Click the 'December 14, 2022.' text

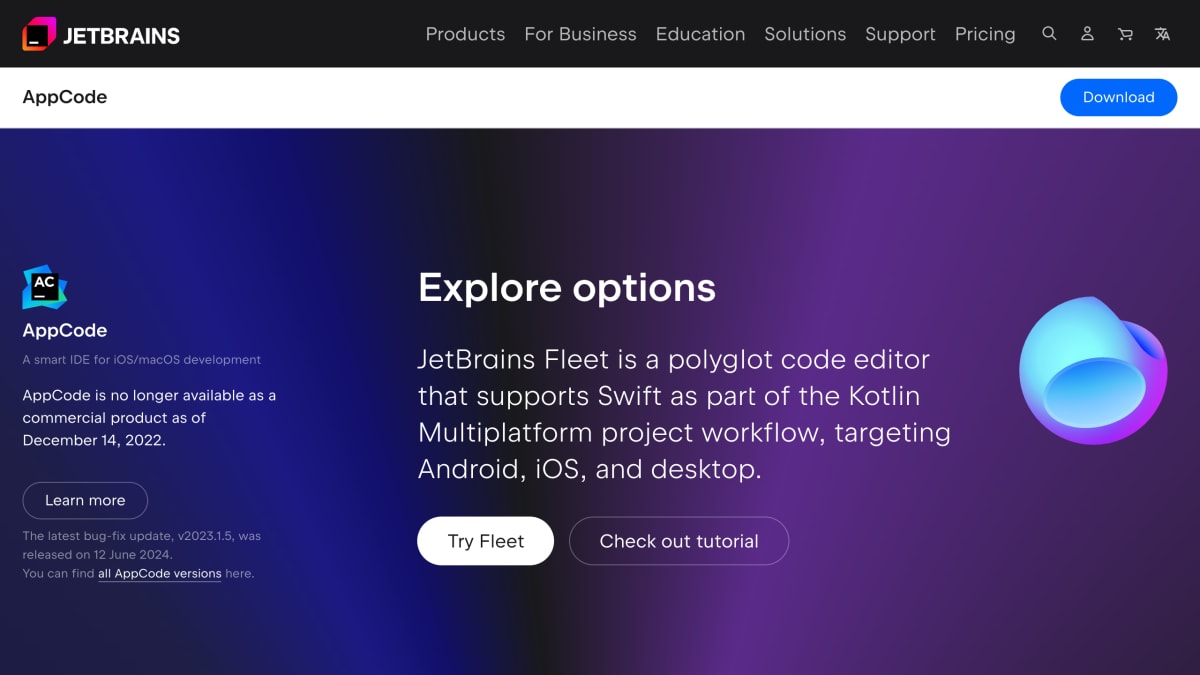coord(94,440)
